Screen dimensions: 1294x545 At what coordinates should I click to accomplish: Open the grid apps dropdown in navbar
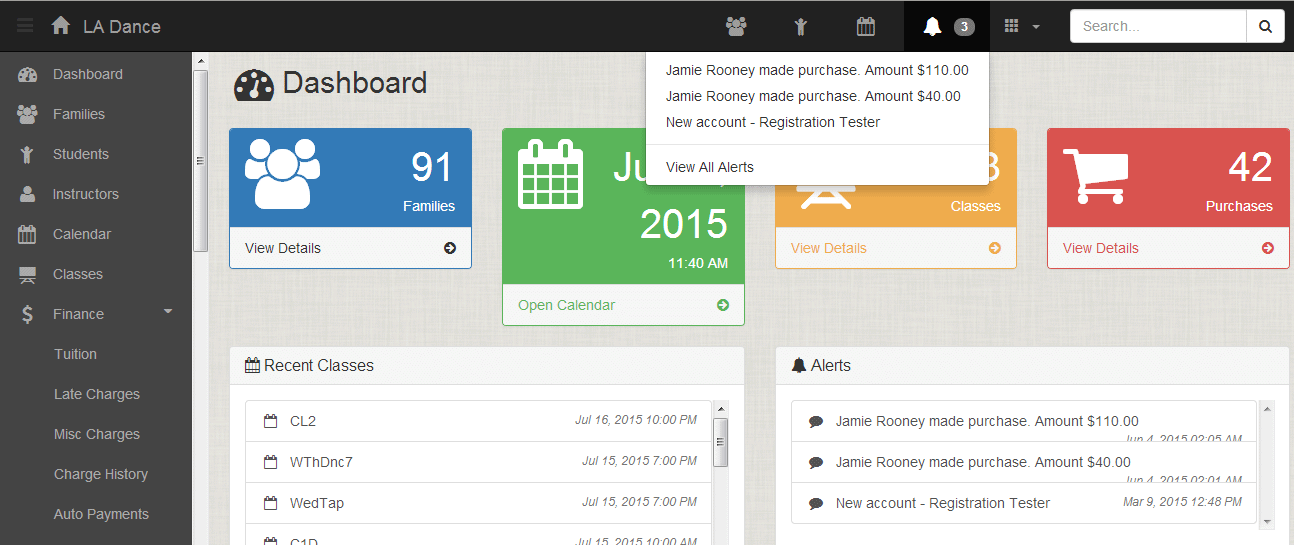coord(1022,27)
